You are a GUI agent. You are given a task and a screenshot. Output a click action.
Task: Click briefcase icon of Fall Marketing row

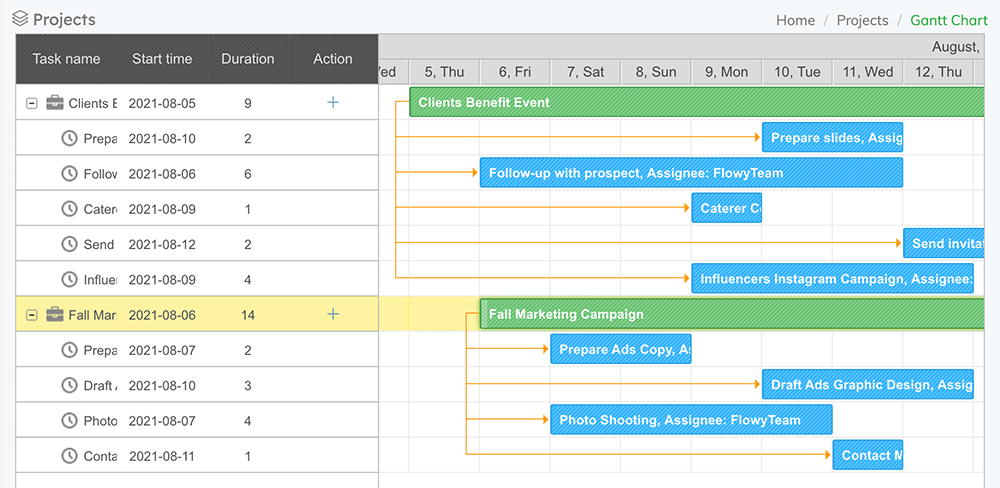click(x=55, y=315)
